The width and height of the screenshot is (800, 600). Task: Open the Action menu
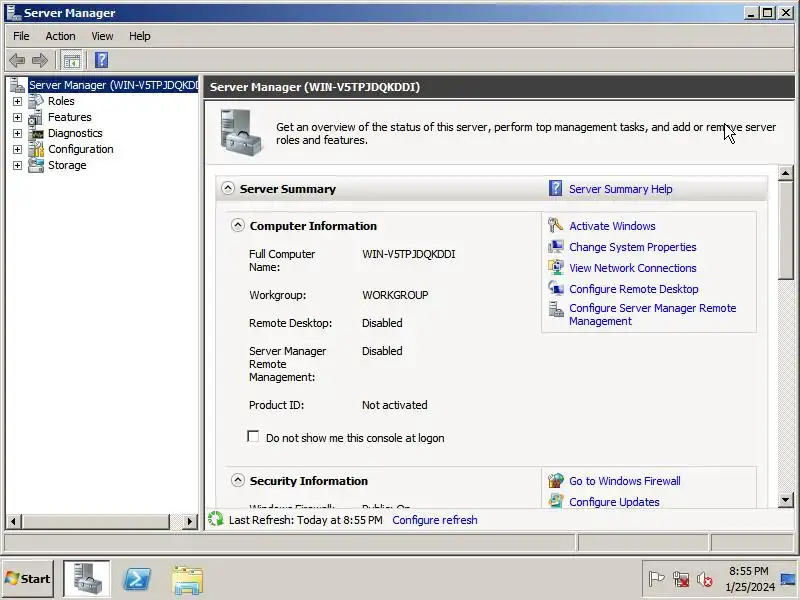click(x=60, y=36)
